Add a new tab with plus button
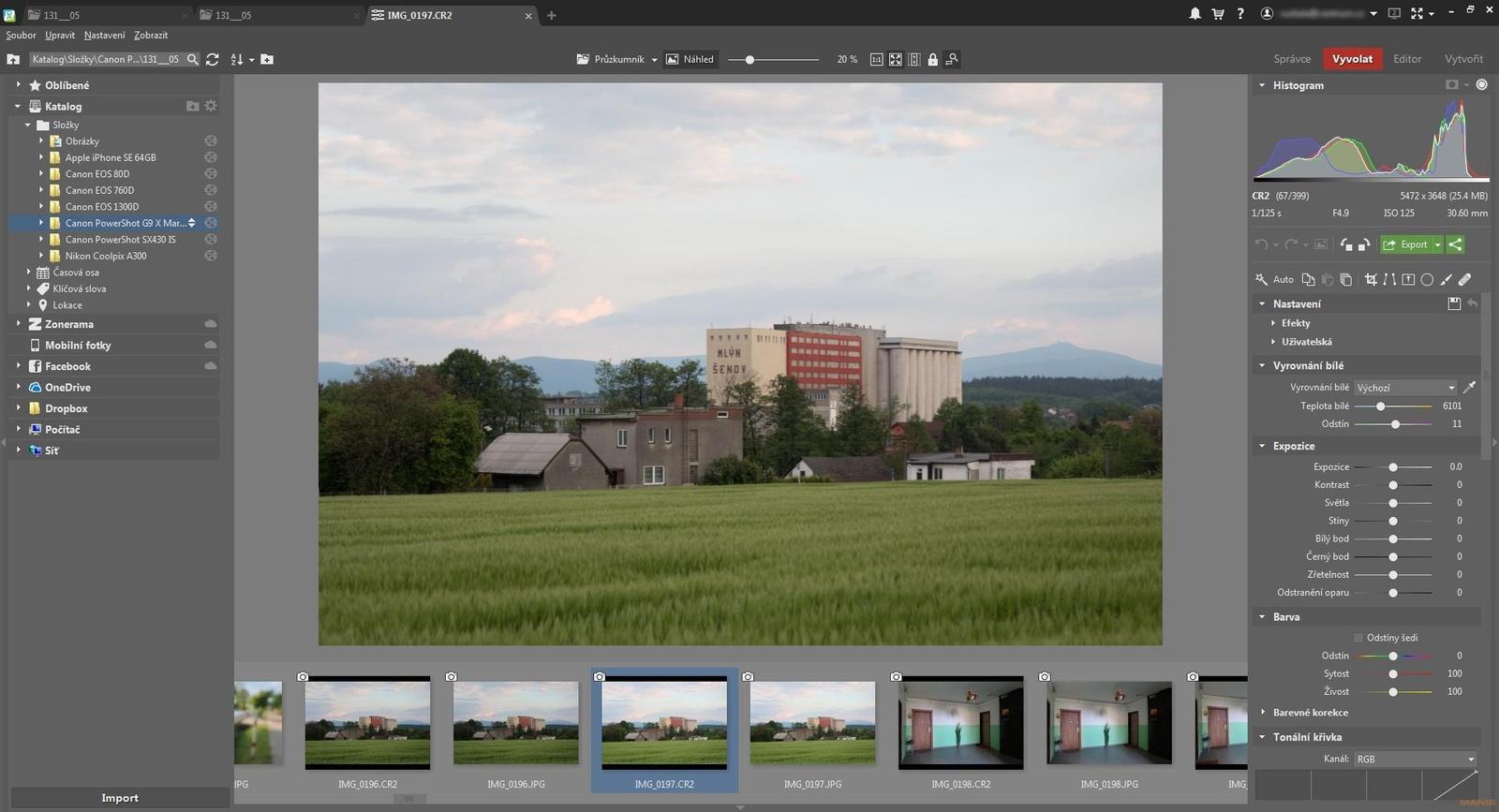The height and width of the screenshot is (812, 1499). pyautogui.click(x=551, y=15)
